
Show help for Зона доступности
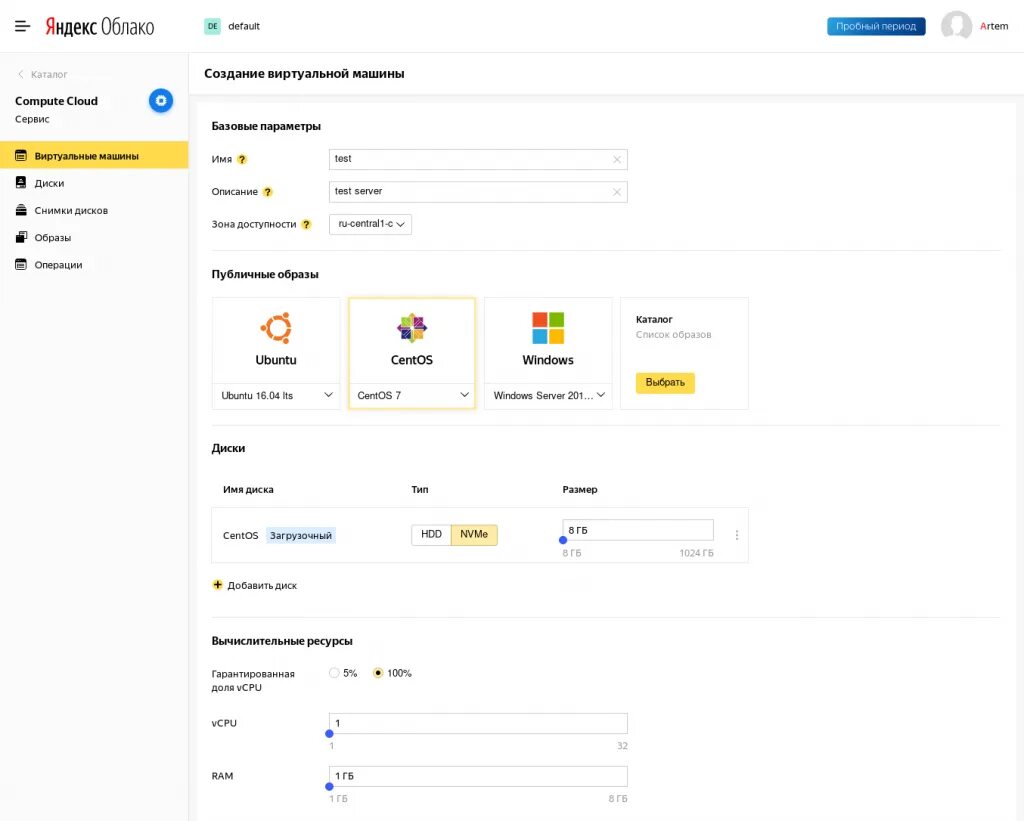click(x=306, y=225)
